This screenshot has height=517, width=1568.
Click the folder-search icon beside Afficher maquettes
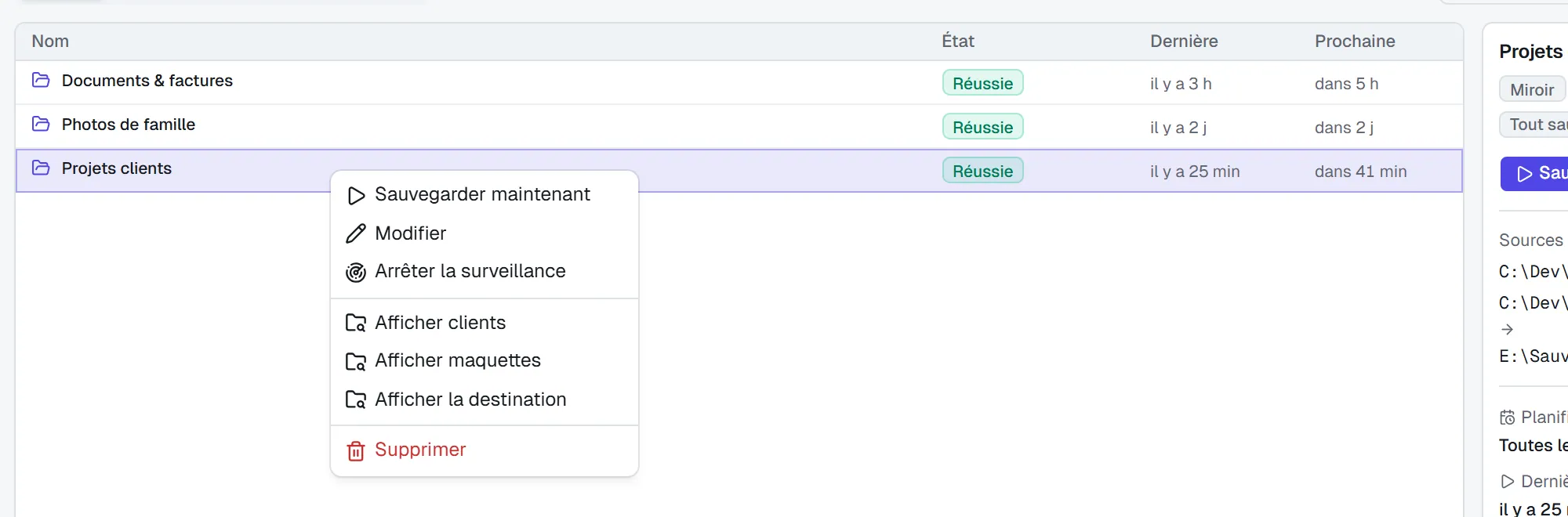[356, 361]
